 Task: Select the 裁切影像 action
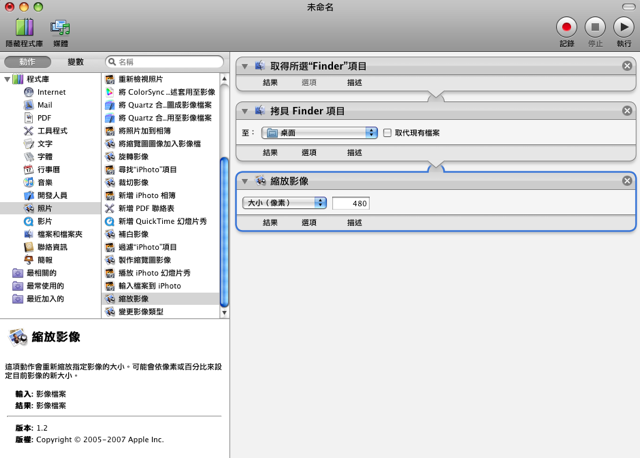[x=160, y=182]
